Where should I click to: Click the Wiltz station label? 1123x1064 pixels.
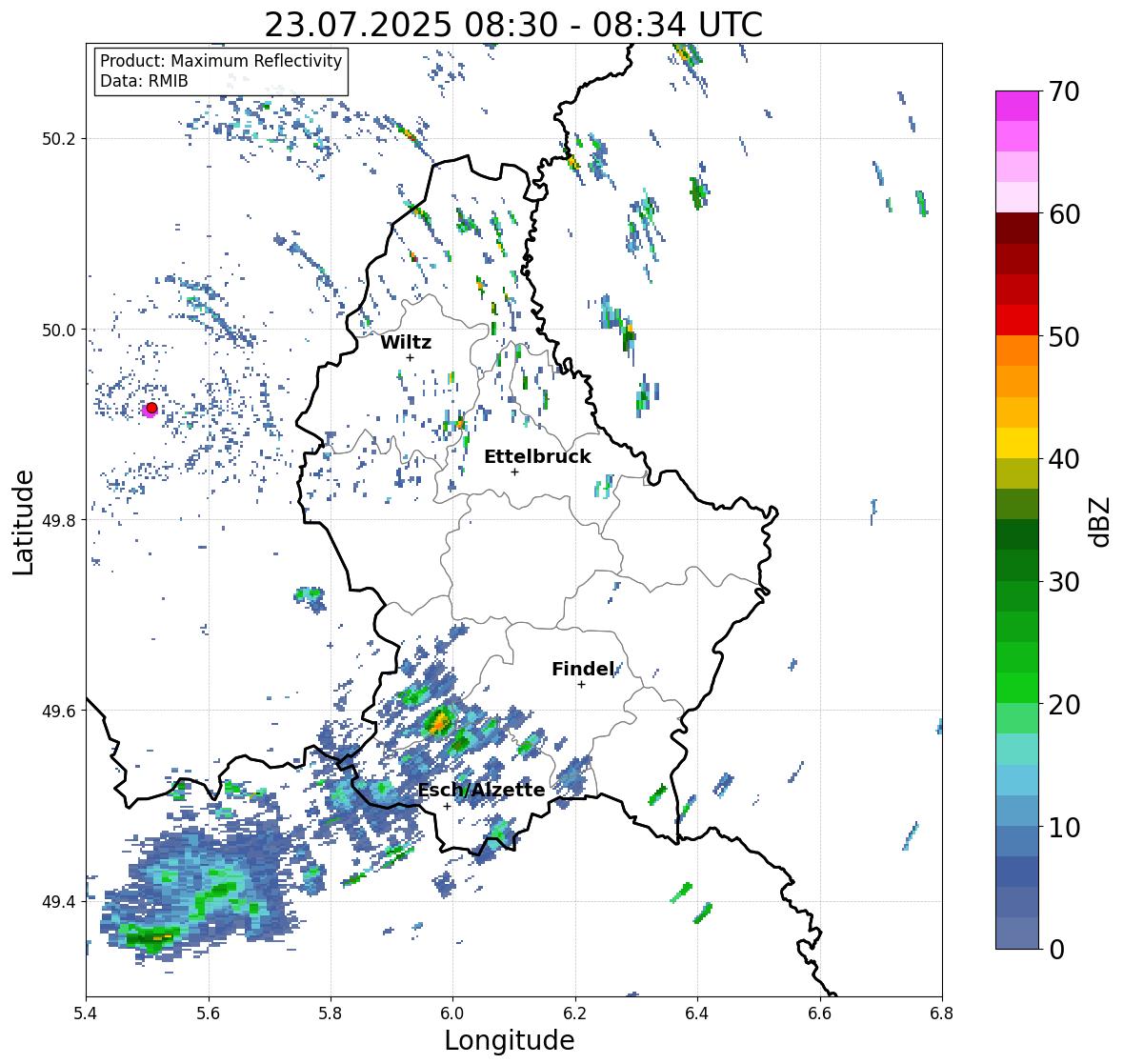tap(406, 342)
